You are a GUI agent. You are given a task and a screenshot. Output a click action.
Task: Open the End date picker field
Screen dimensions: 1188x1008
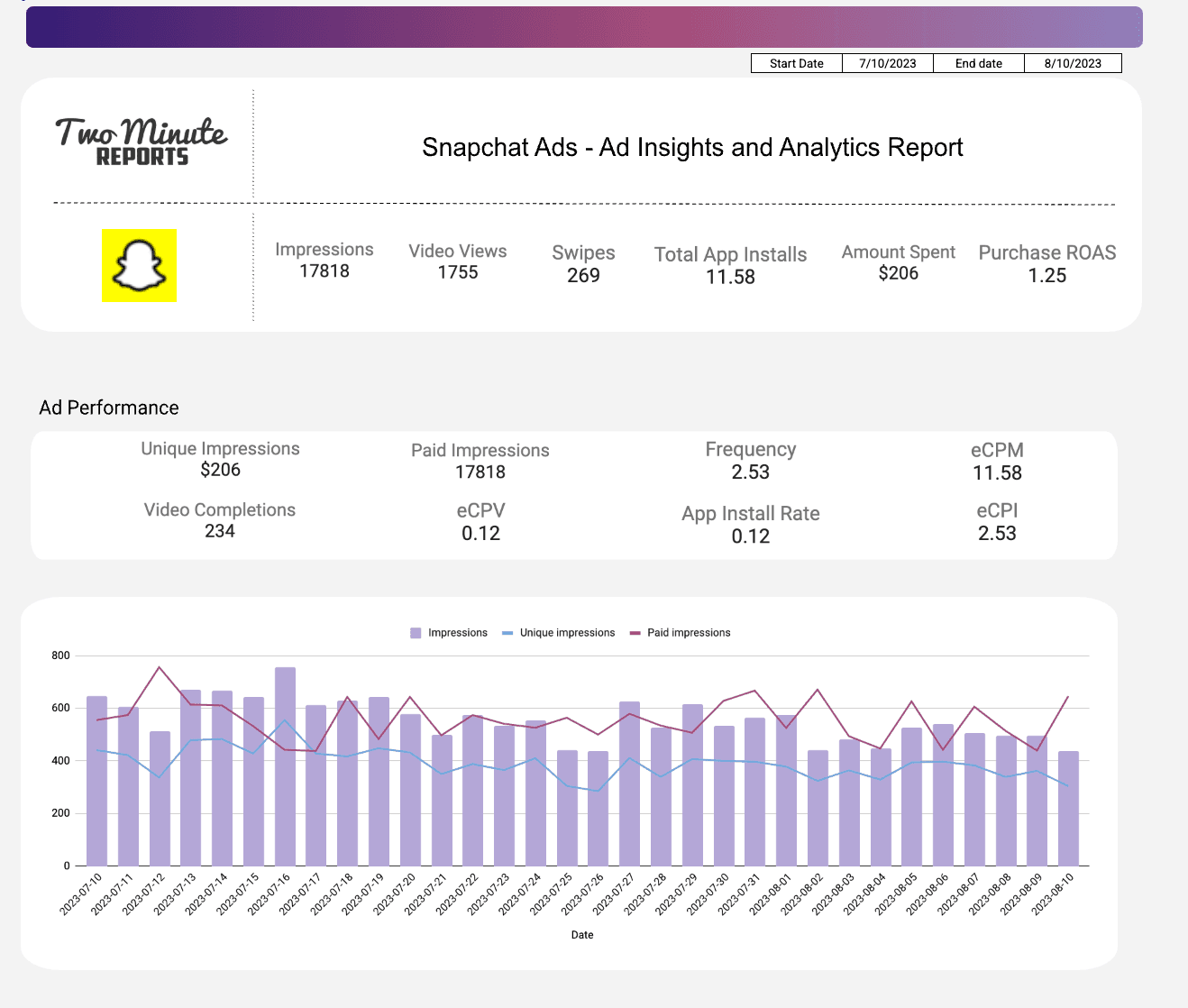(1074, 63)
